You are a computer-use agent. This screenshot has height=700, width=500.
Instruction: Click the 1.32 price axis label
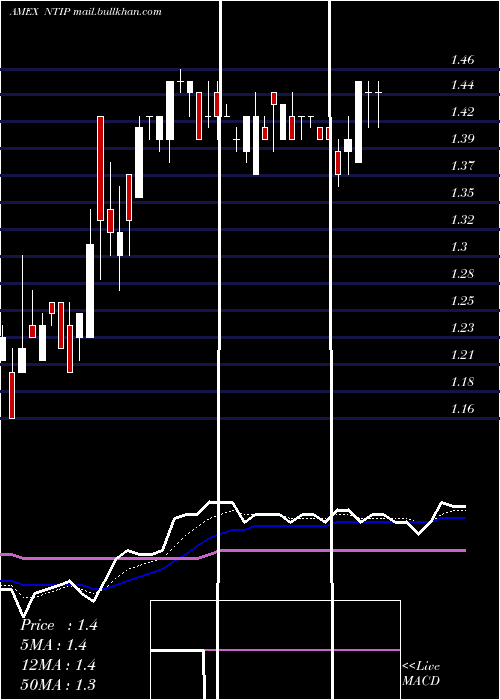(462, 220)
